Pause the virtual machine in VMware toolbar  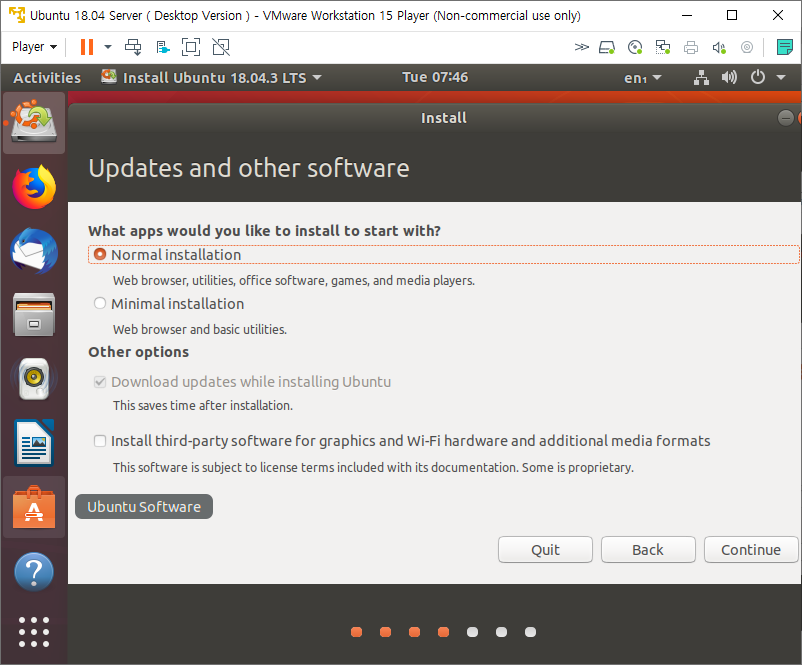[x=87, y=47]
